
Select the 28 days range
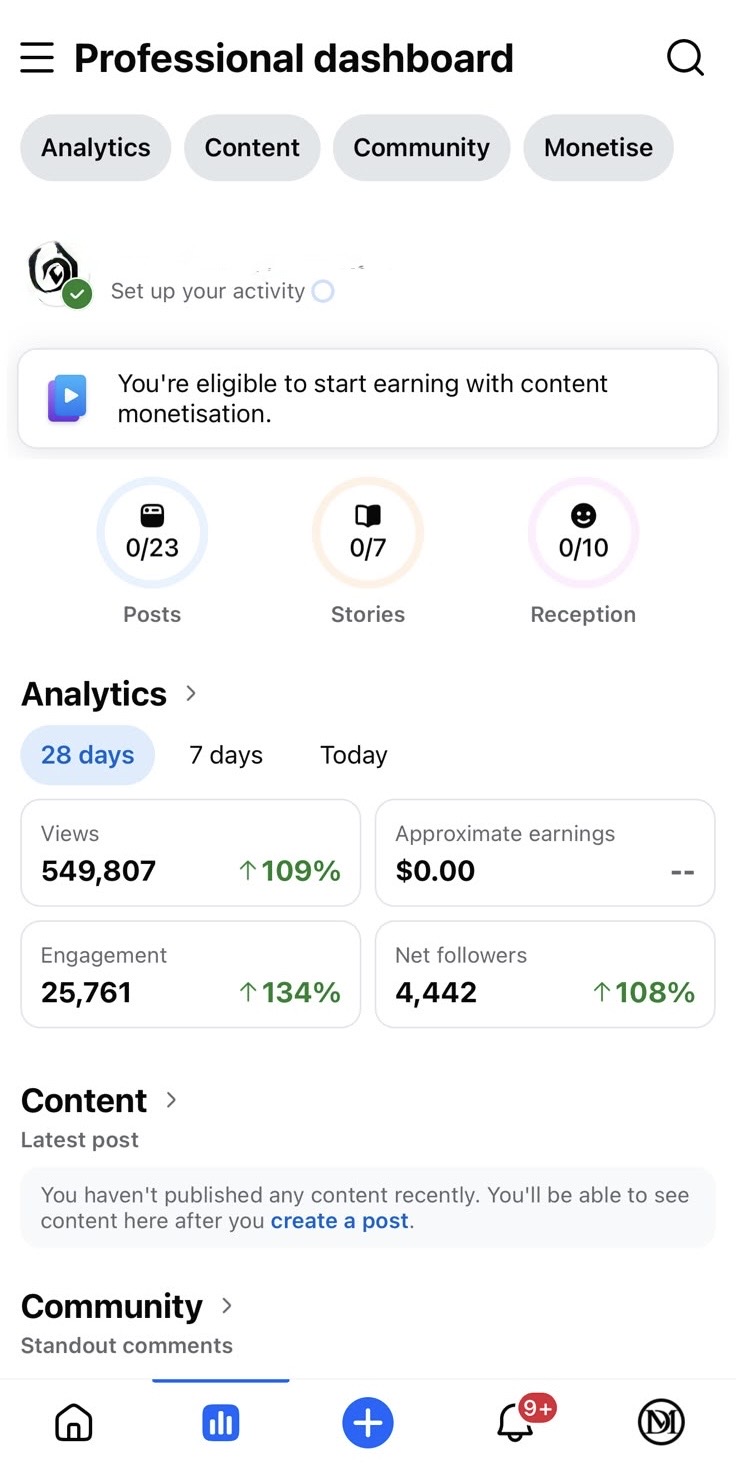(x=88, y=755)
